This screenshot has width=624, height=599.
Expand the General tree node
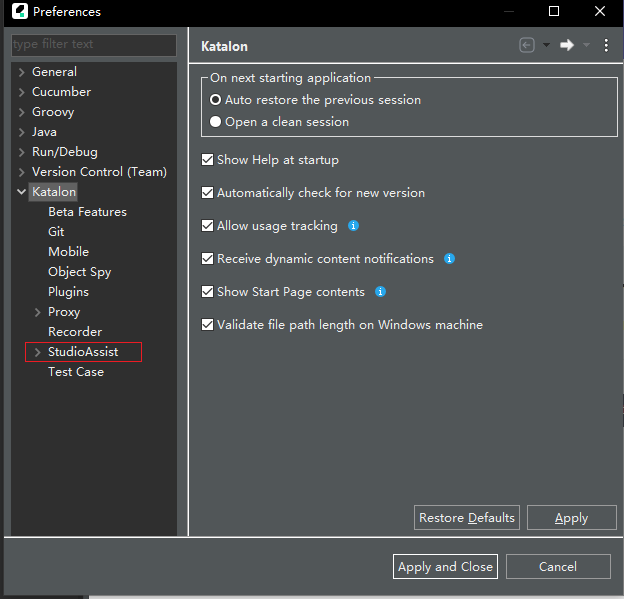point(21,72)
